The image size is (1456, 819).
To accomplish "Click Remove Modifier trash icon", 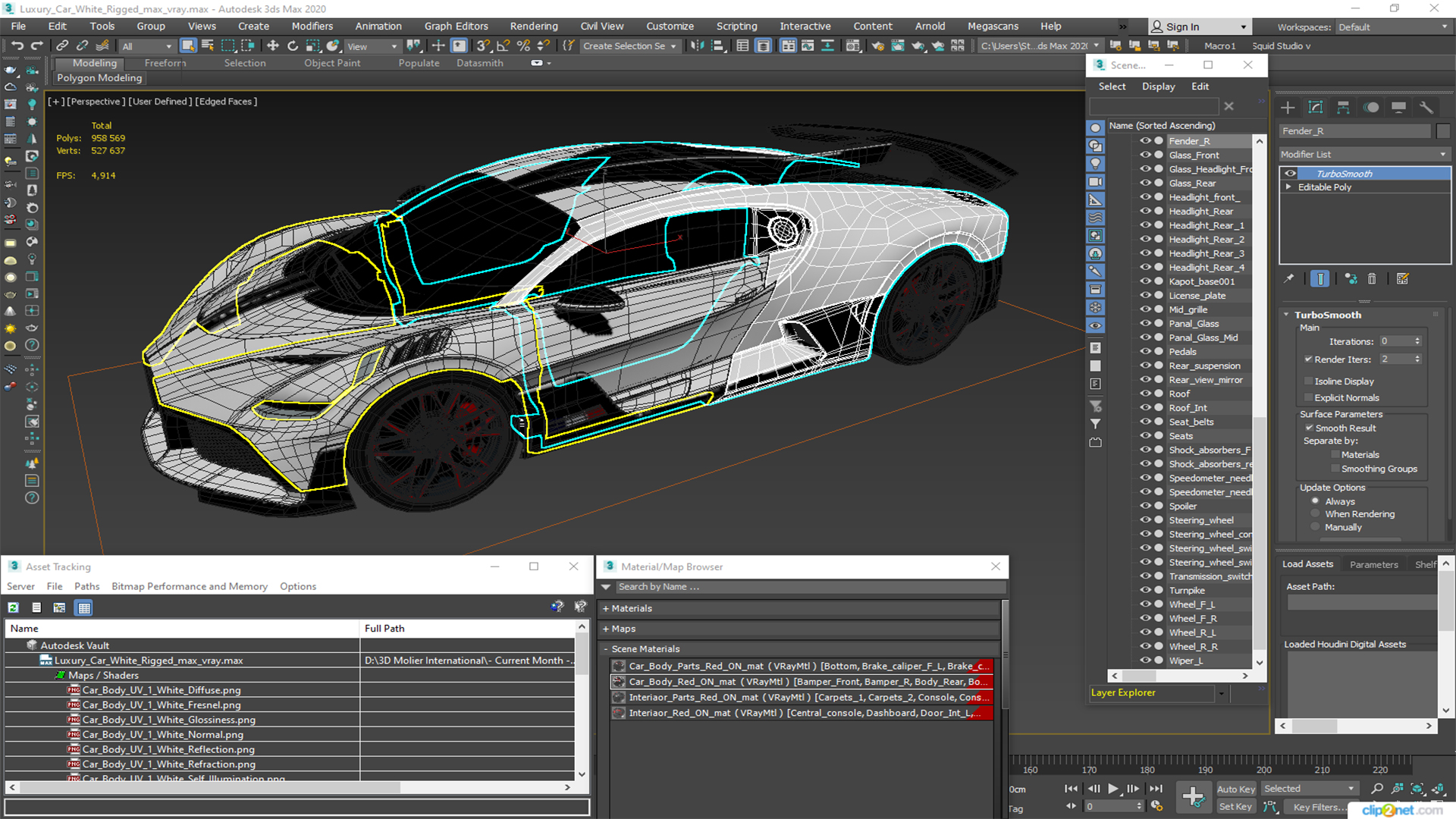I will pos(1372,279).
